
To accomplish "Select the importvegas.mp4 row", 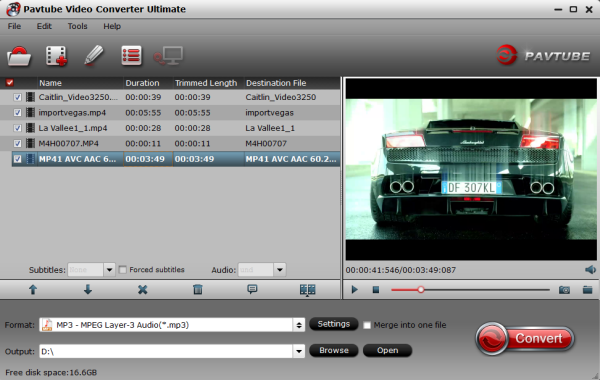I will (170, 113).
